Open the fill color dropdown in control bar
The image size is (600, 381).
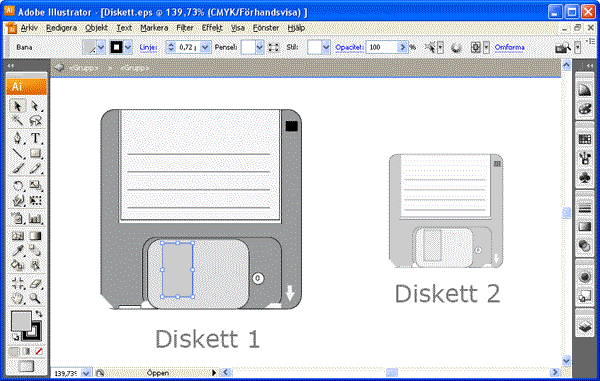coord(101,47)
